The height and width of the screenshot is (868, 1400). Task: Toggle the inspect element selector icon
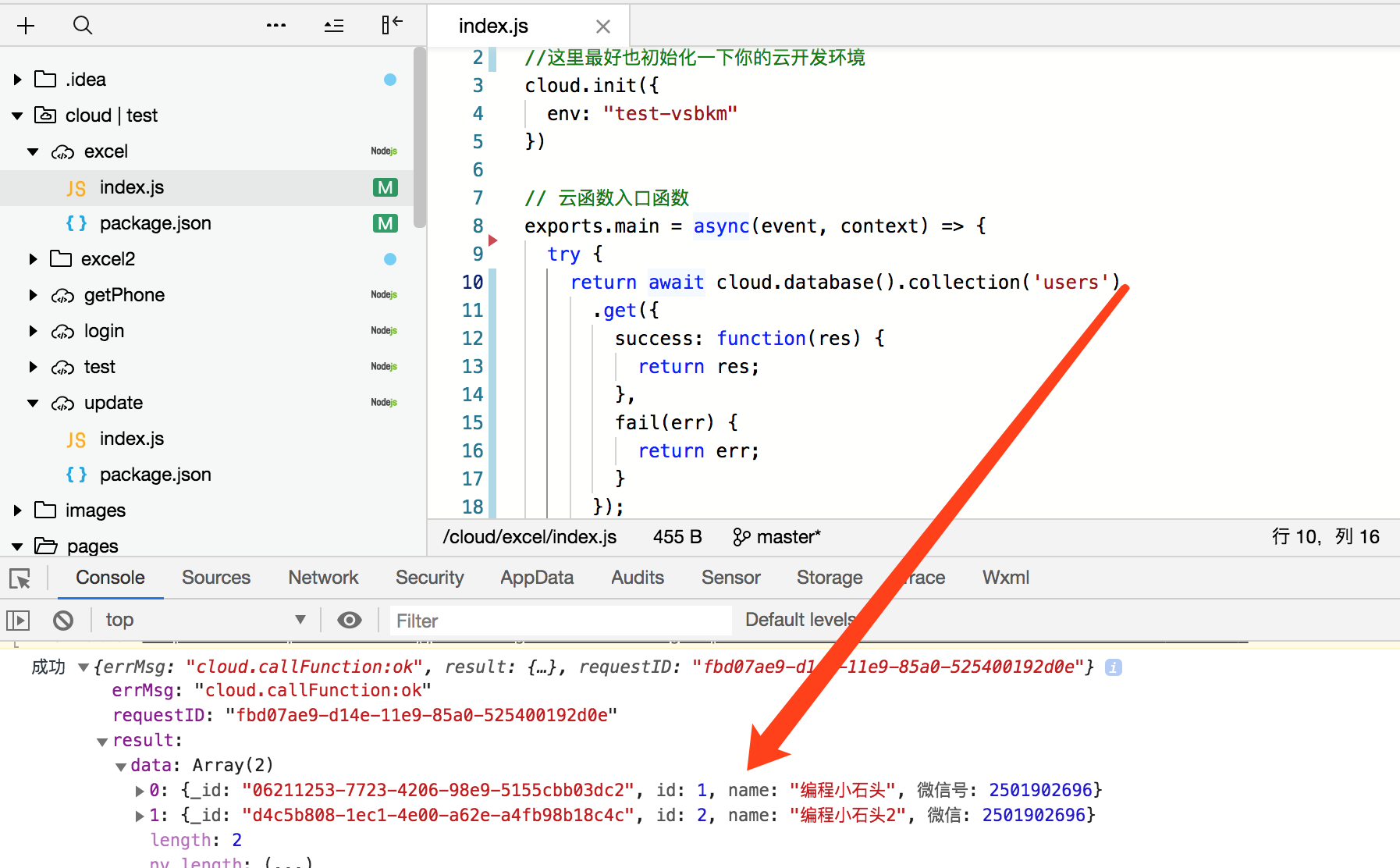pos(20,578)
